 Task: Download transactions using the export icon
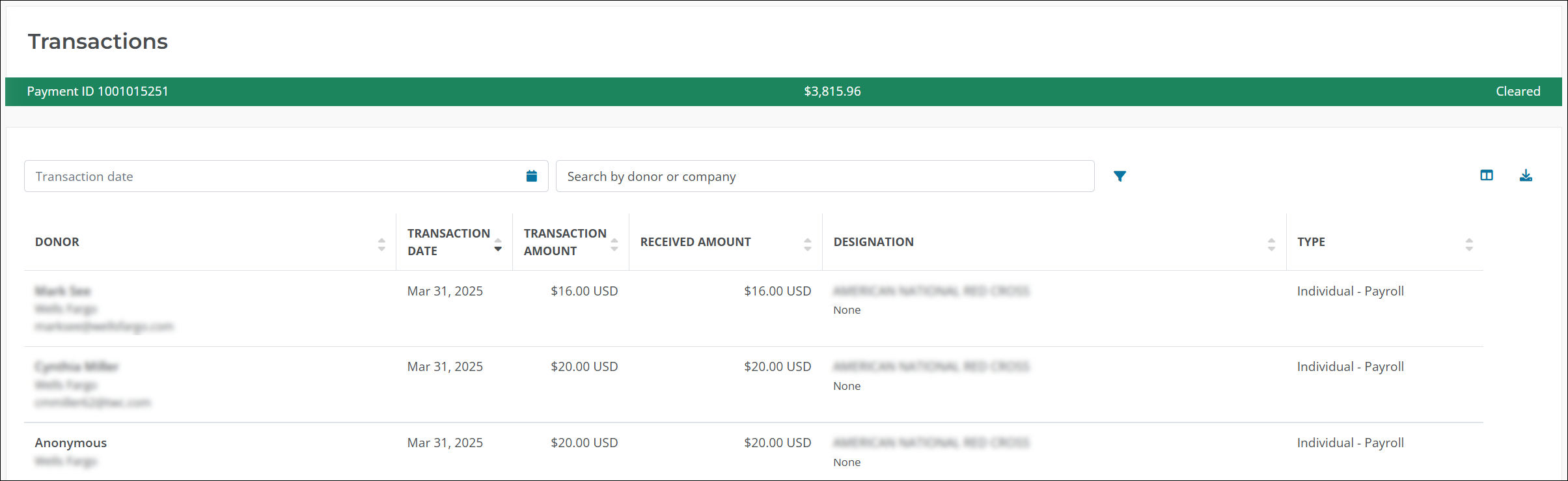click(1526, 175)
